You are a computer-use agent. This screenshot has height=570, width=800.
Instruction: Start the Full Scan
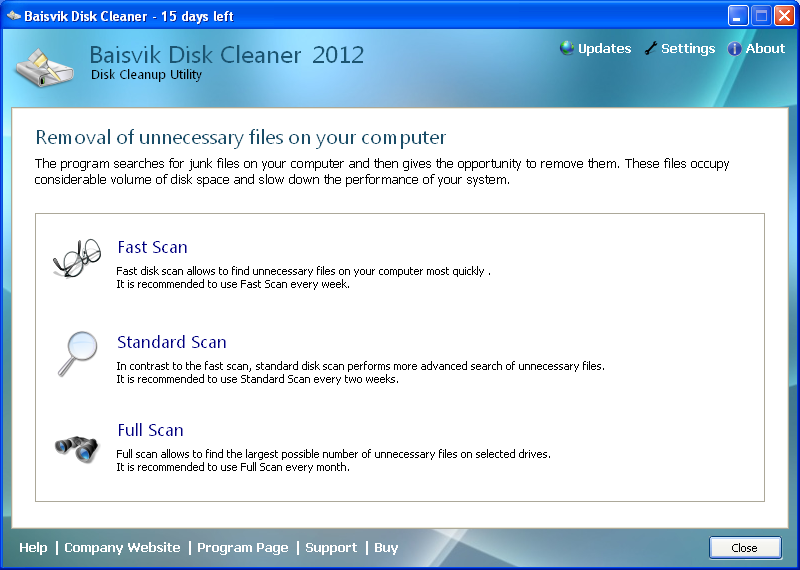[150, 430]
